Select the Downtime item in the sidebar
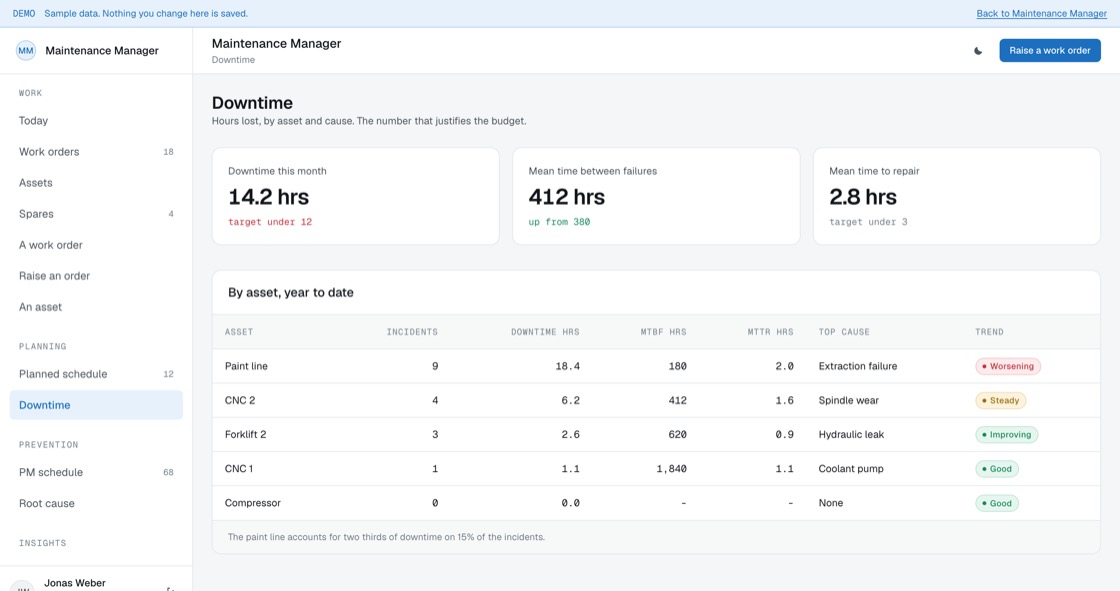The height and width of the screenshot is (591, 1120). 96,405
